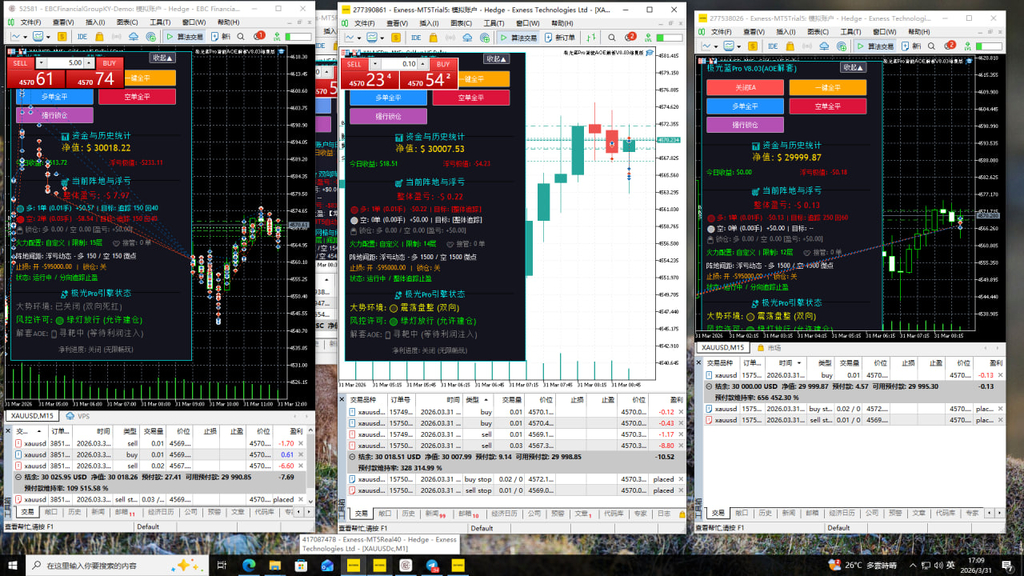The height and width of the screenshot is (576, 1024).
Task: Open Task View on the taskbar
Action: [x=221, y=565]
